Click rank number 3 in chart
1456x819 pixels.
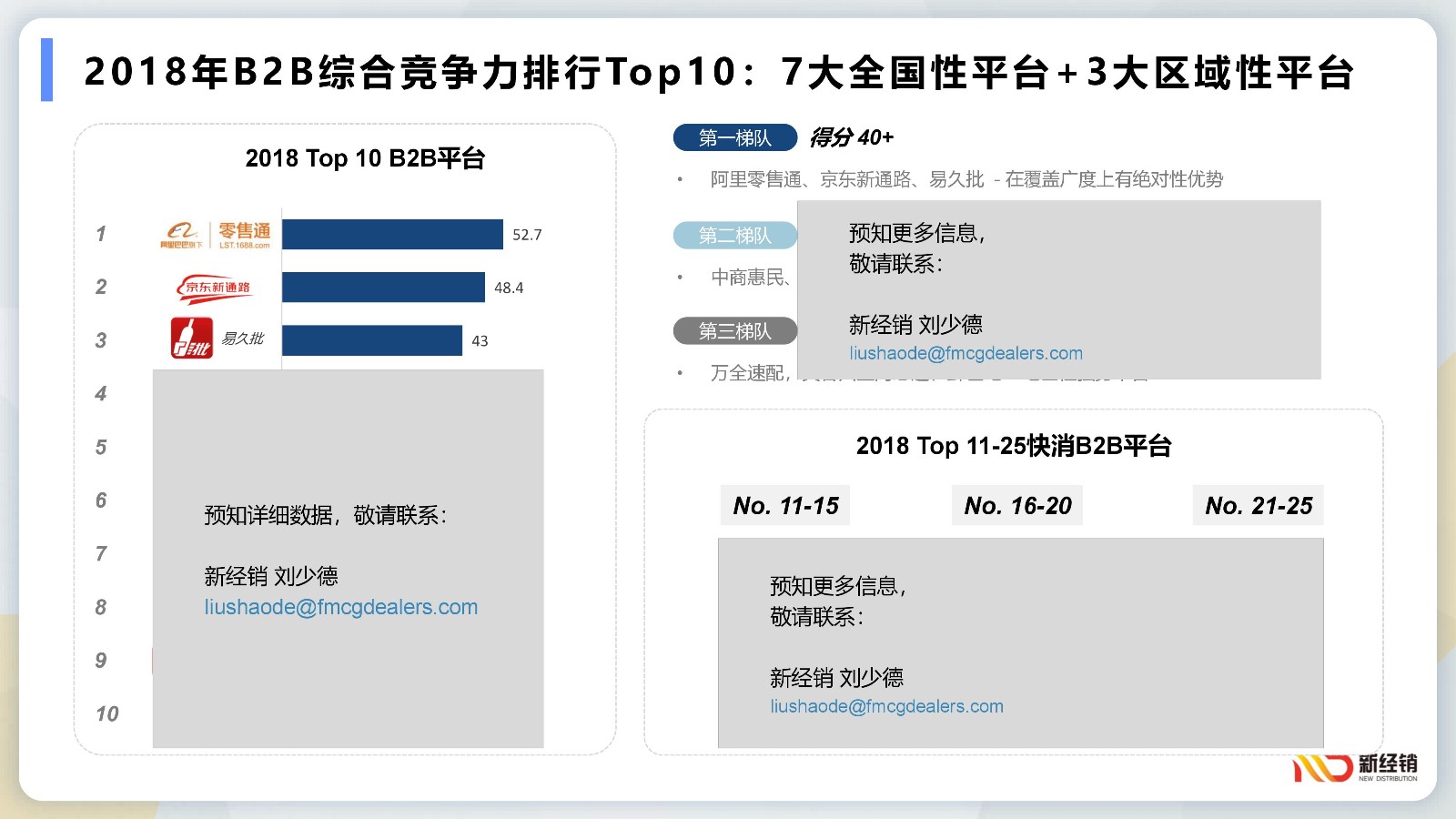101,340
